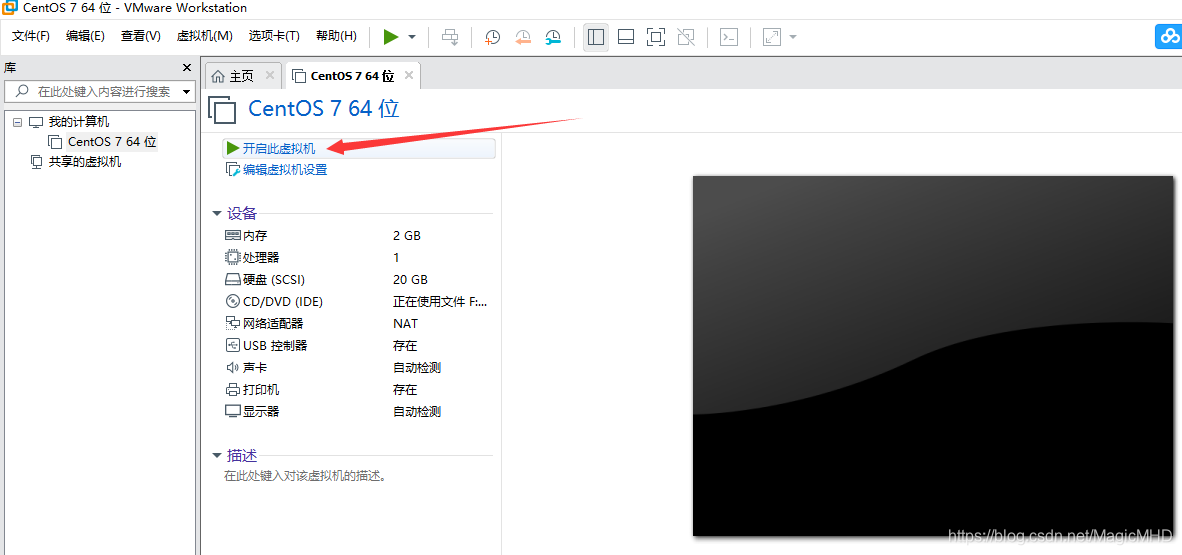Viewport: 1182px width, 555px height.
Task: Open the 查看(V) menu
Action: 141,36
